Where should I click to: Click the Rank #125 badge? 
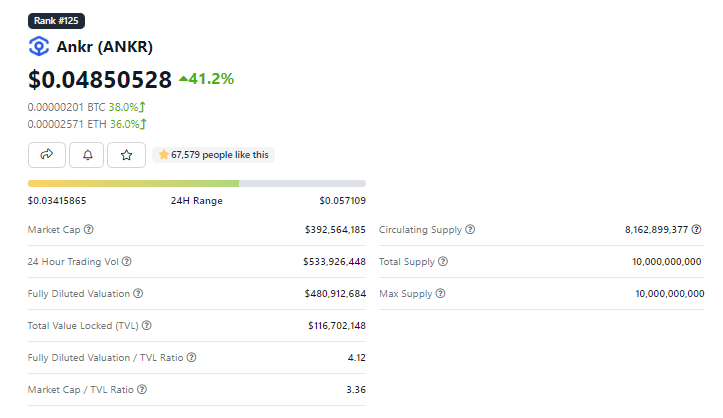(56, 21)
